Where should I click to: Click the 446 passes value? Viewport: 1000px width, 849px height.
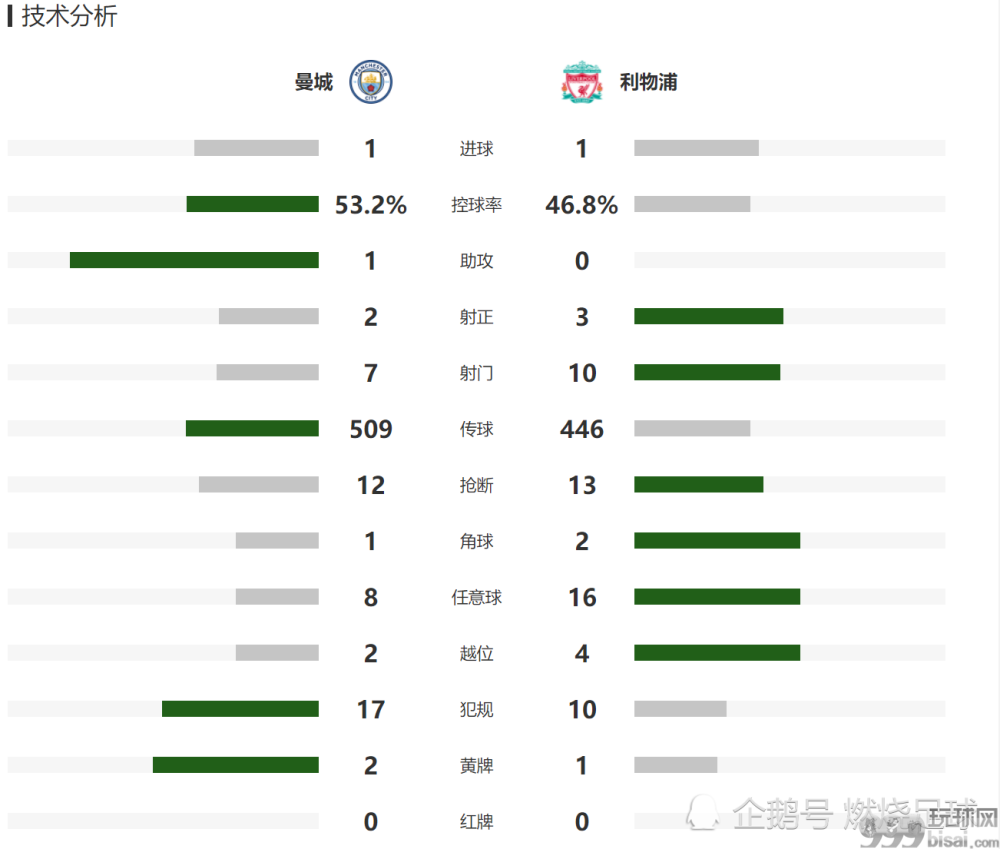coord(582,429)
